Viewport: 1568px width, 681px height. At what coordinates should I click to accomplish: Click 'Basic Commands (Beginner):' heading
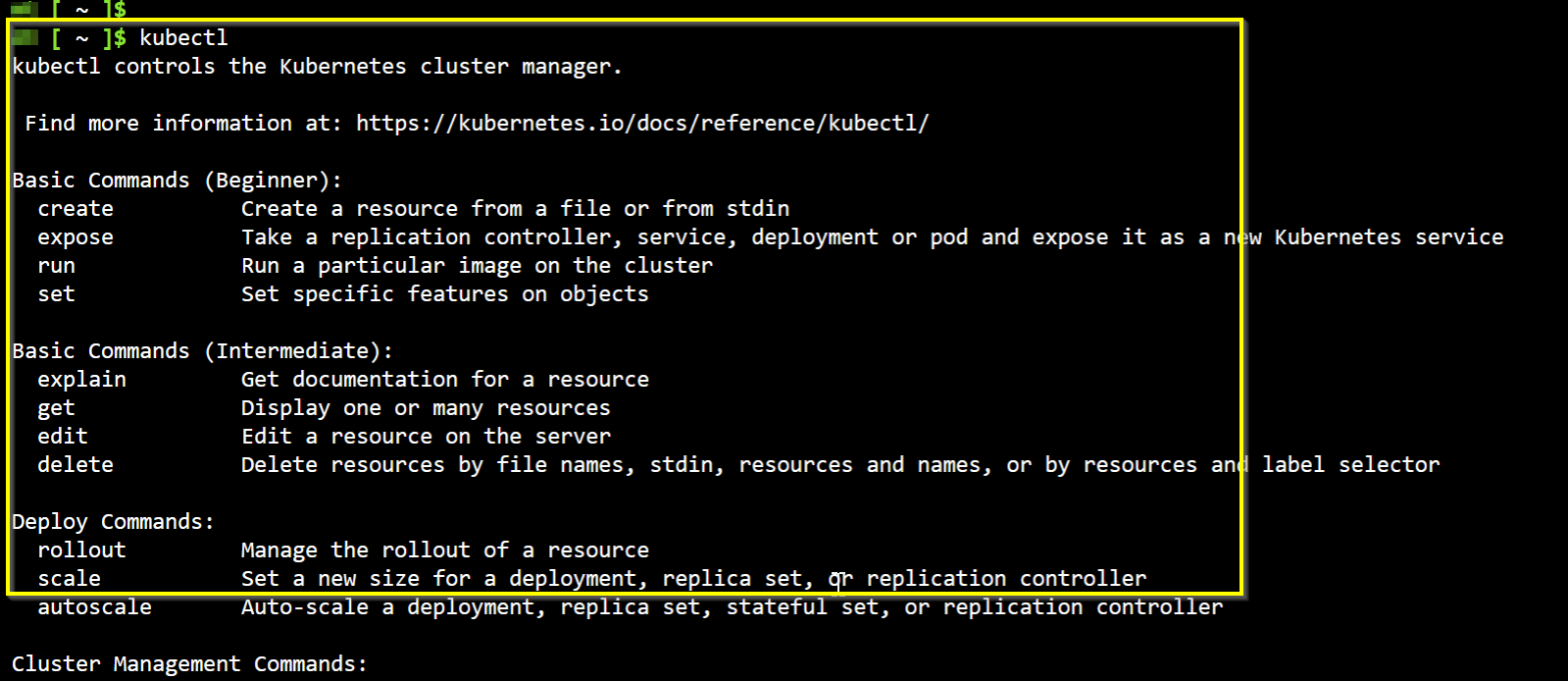(177, 181)
